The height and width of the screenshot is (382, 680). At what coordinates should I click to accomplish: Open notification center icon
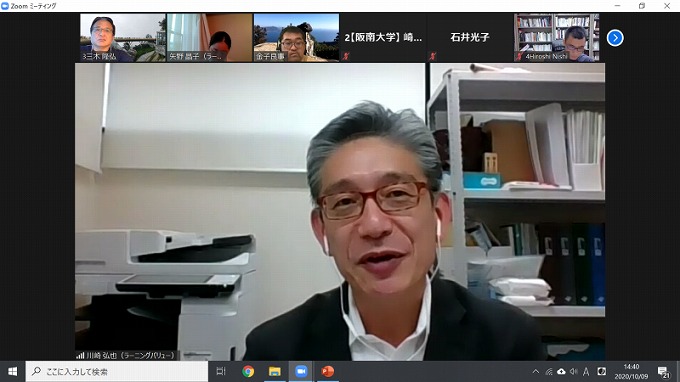(x=663, y=372)
